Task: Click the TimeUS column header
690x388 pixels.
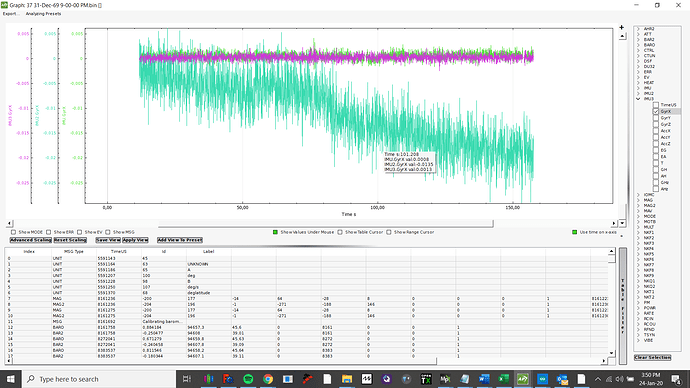Action: click(x=119, y=251)
